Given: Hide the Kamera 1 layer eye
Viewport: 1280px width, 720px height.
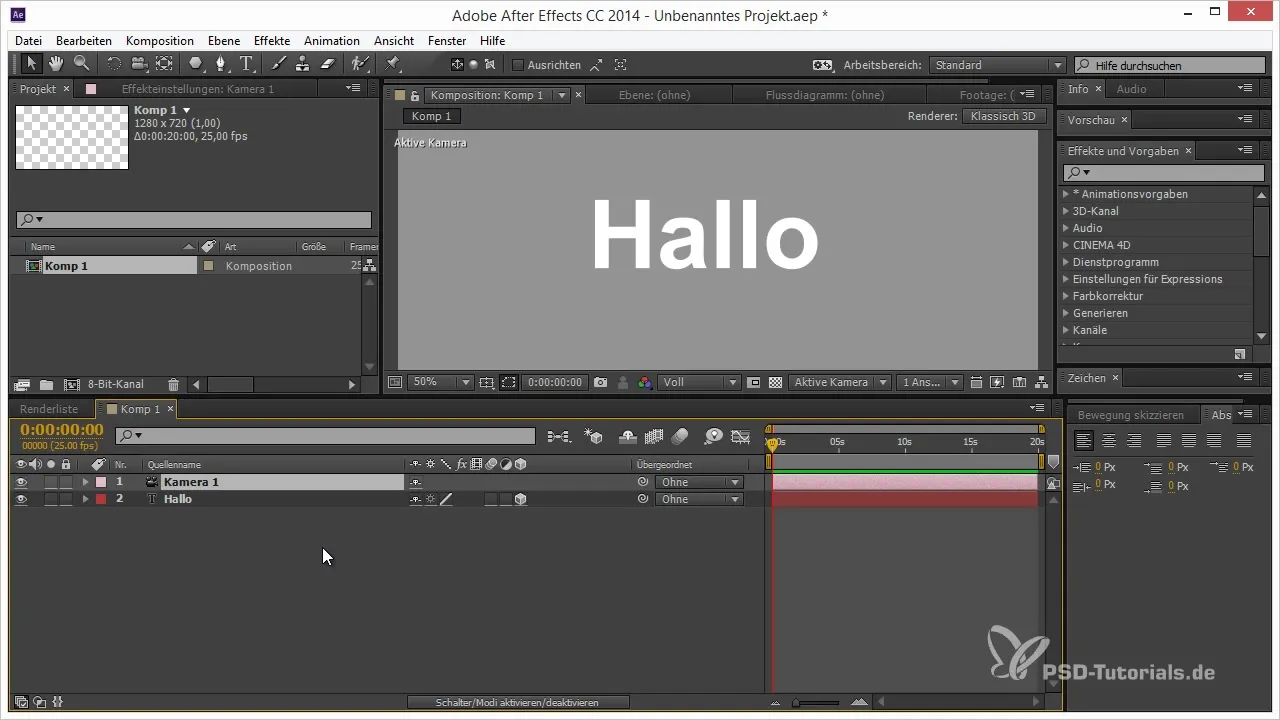Looking at the screenshot, I should pyautogui.click(x=21, y=482).
